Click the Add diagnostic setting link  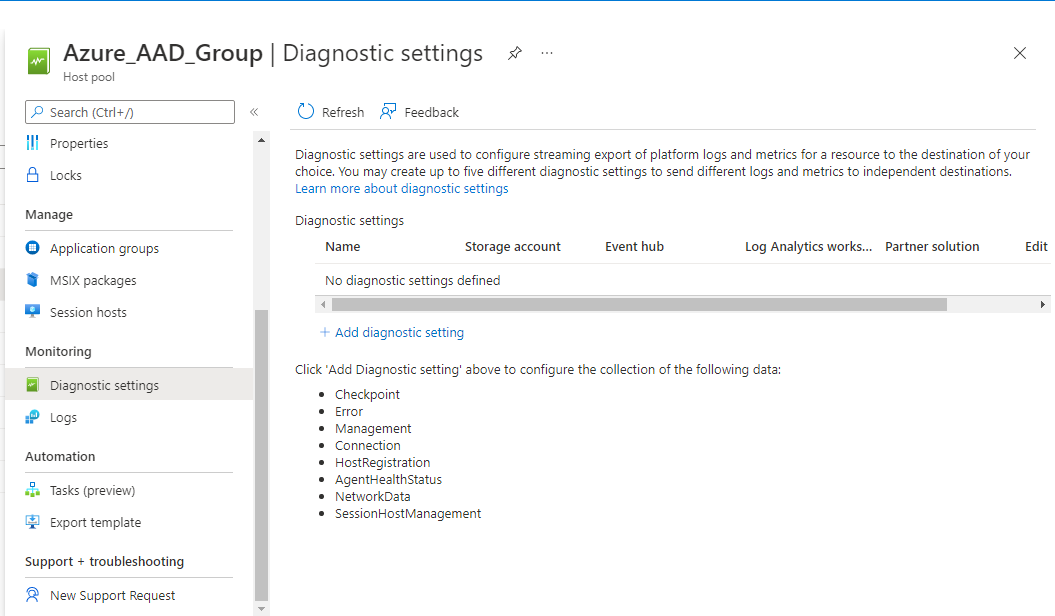[x=399, y=332]
